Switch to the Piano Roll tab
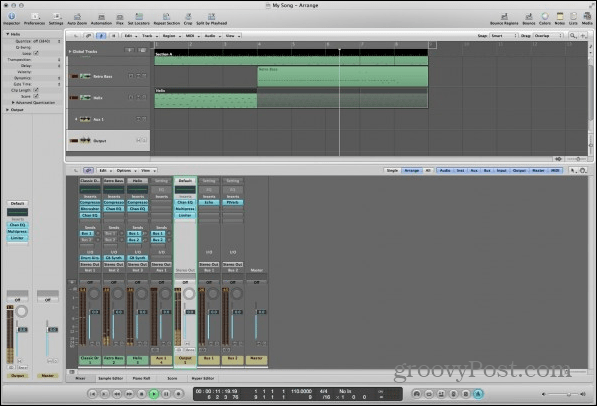Viewport: 597px width, 406px height. [x=141, y=379]
